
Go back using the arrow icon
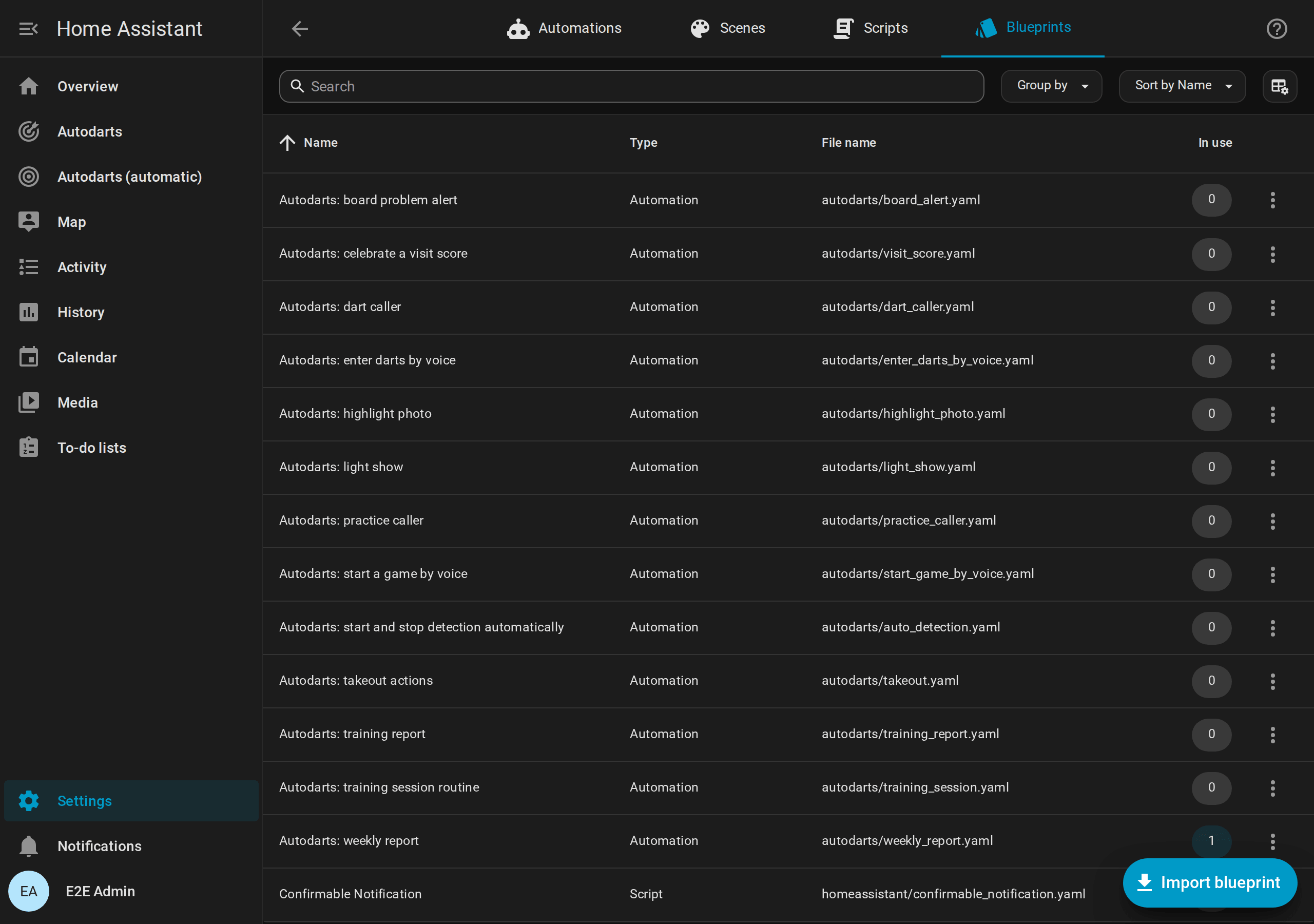point(299,29)
